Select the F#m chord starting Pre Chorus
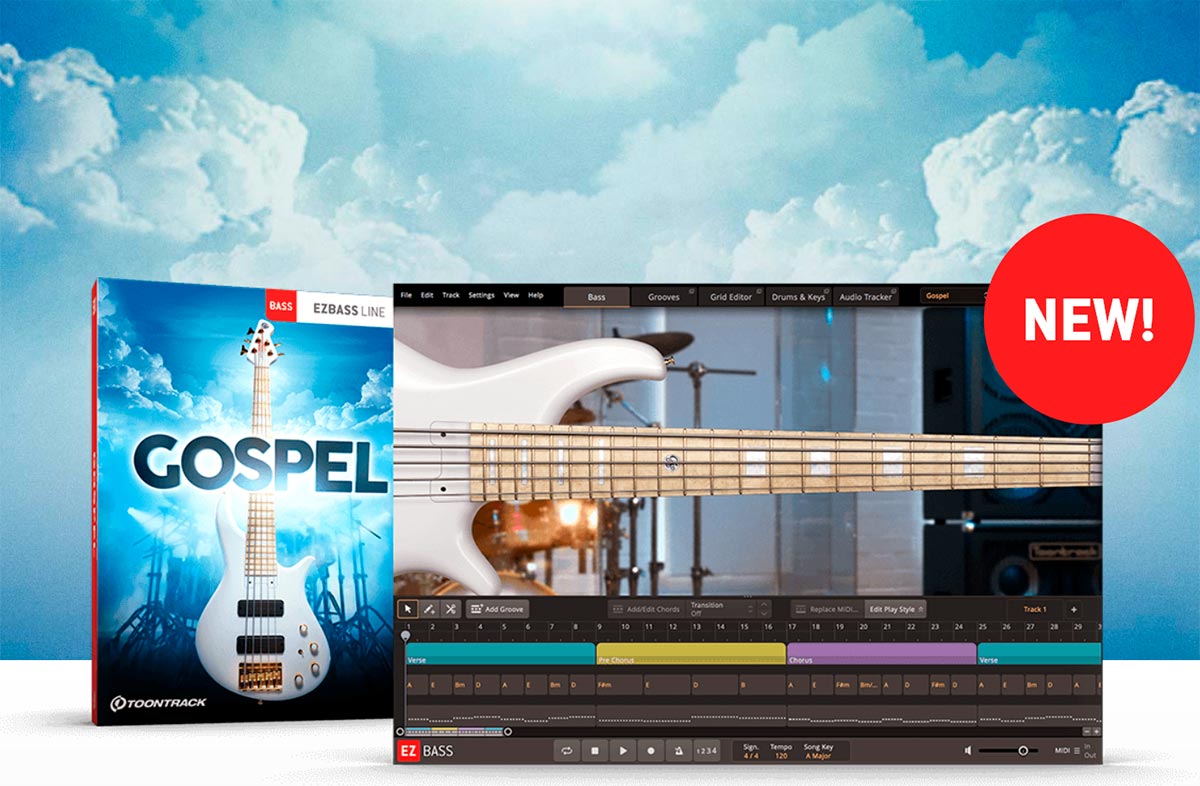1200x786 pixels. pos(619,687)
